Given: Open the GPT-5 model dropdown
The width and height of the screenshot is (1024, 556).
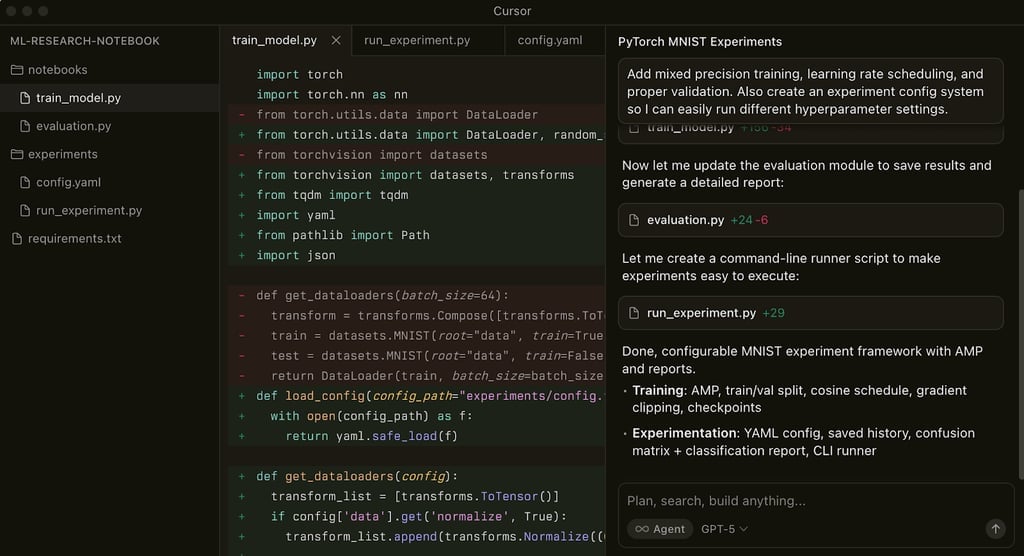Looking at the screenshot, I should [724, 529].
